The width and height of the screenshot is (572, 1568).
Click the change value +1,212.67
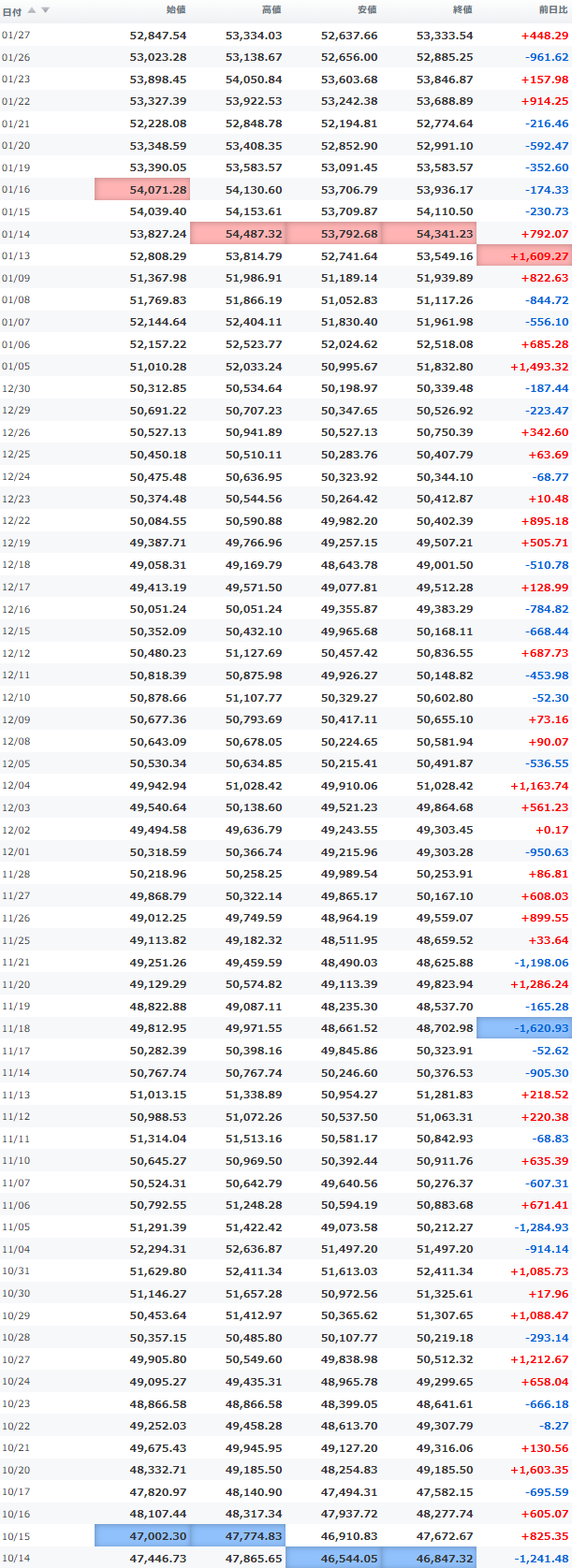pos(539,1359)
